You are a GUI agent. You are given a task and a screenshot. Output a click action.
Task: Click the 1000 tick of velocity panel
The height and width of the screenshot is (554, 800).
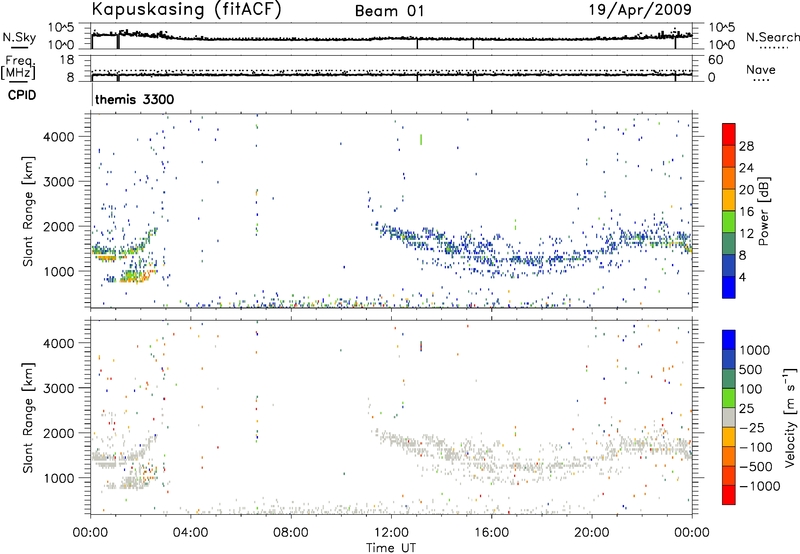pos(59,478)
